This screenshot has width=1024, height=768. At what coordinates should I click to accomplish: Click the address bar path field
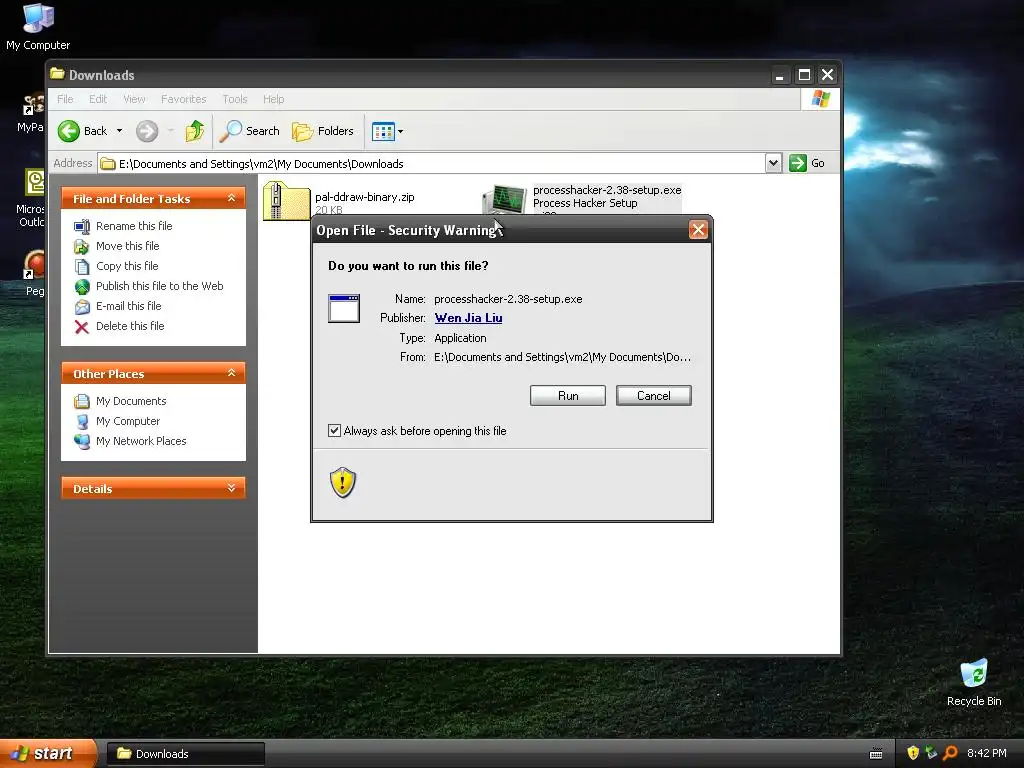(431, 163)
